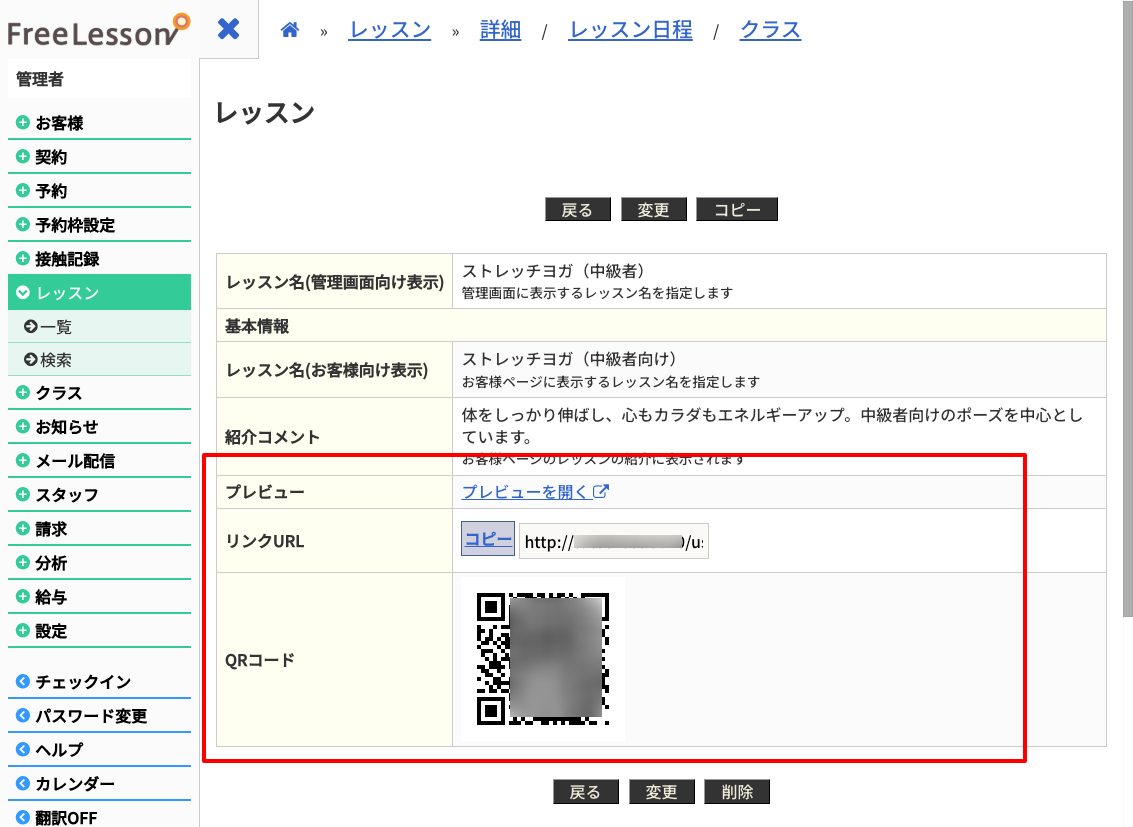
Task: Collapse the レッスン sidebar section
Action: [67, 293]
